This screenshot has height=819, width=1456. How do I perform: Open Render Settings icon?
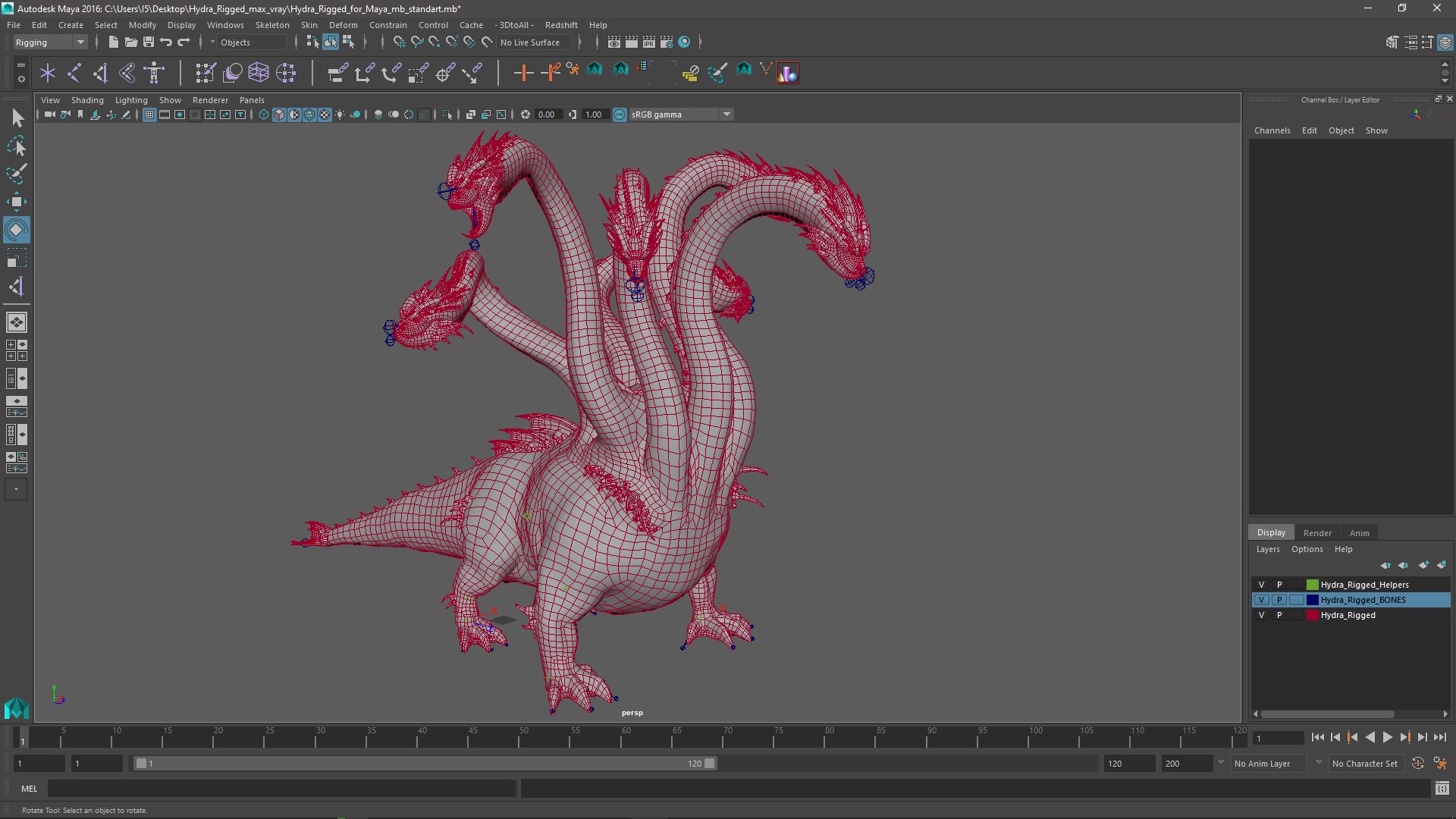(x=667, y=42)
